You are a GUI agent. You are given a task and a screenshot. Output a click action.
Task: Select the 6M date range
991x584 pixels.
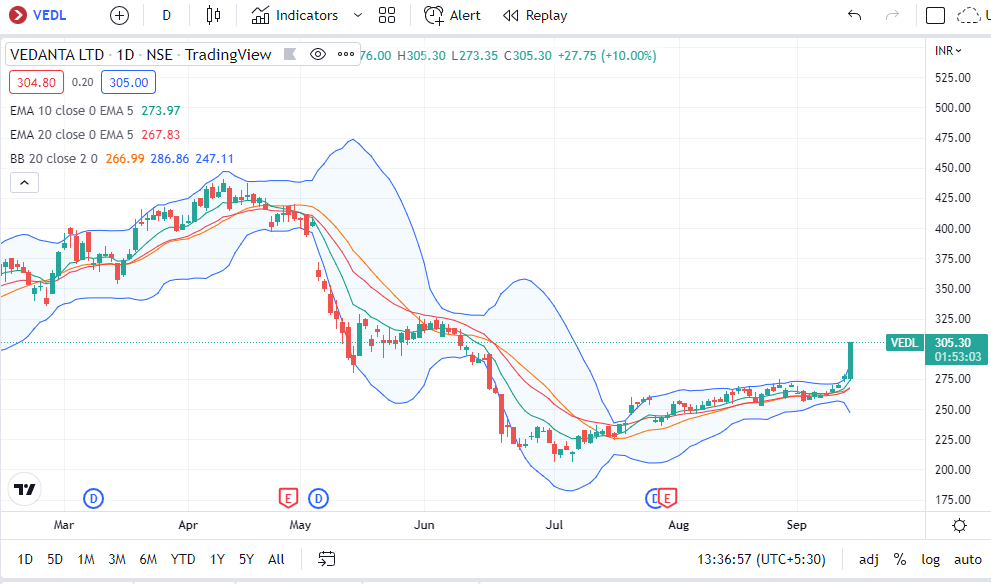point(148,559)
